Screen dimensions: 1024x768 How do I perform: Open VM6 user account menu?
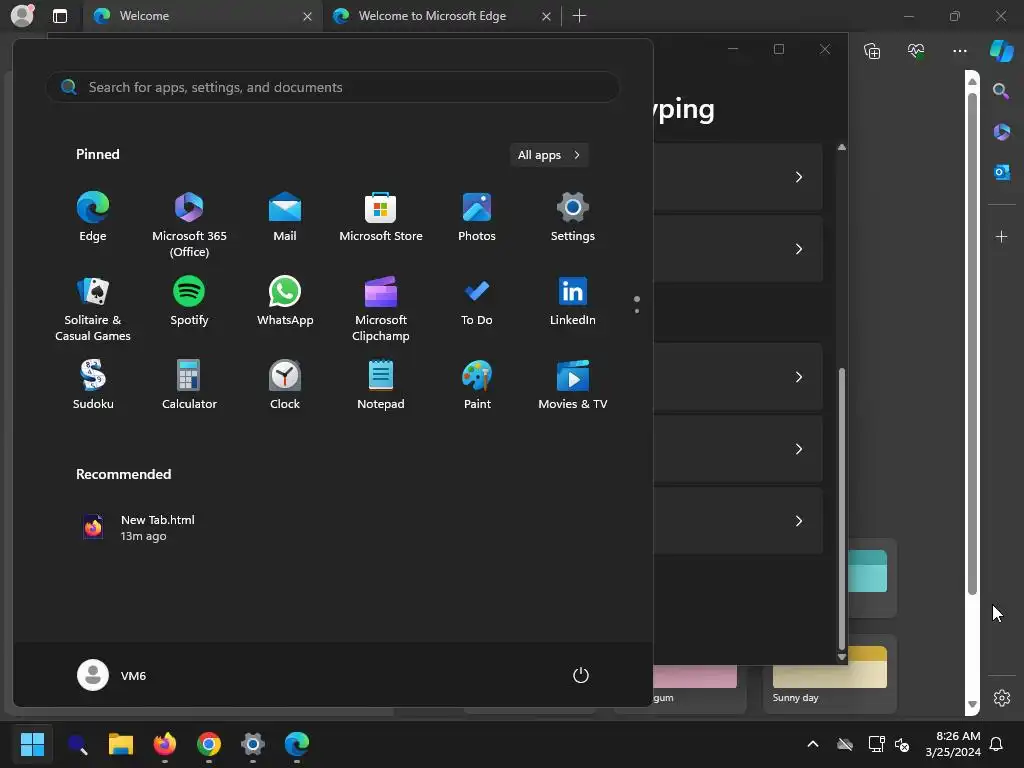click(112, 675)
